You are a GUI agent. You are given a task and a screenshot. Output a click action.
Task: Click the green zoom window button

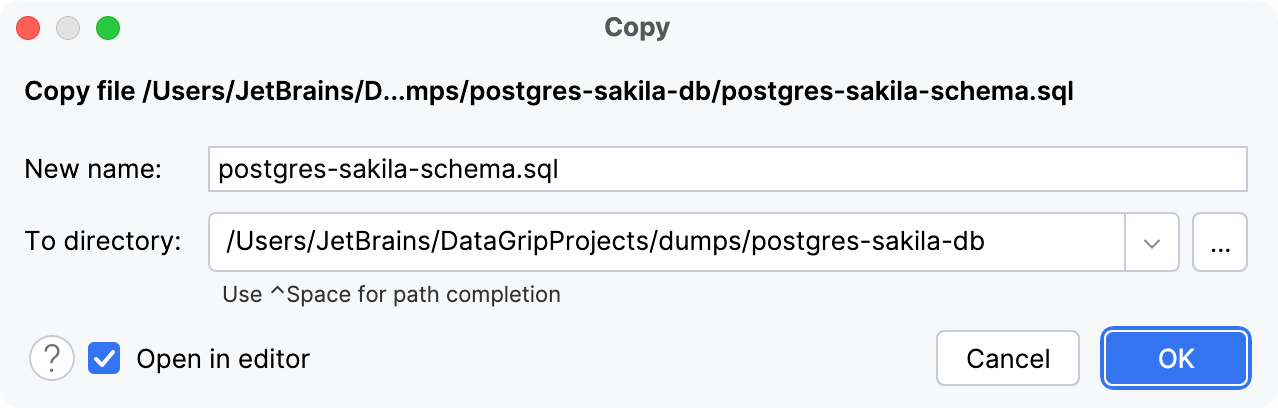pos(107,28)
